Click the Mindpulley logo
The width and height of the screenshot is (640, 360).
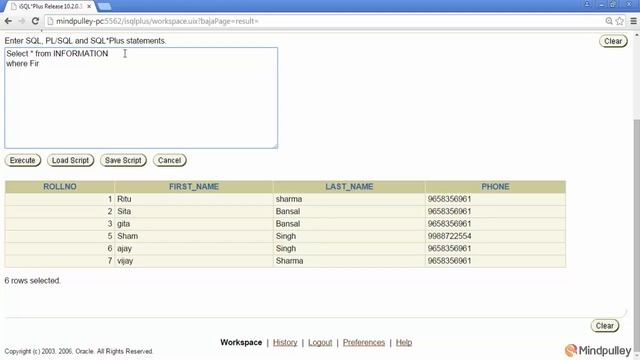(598, 350)
